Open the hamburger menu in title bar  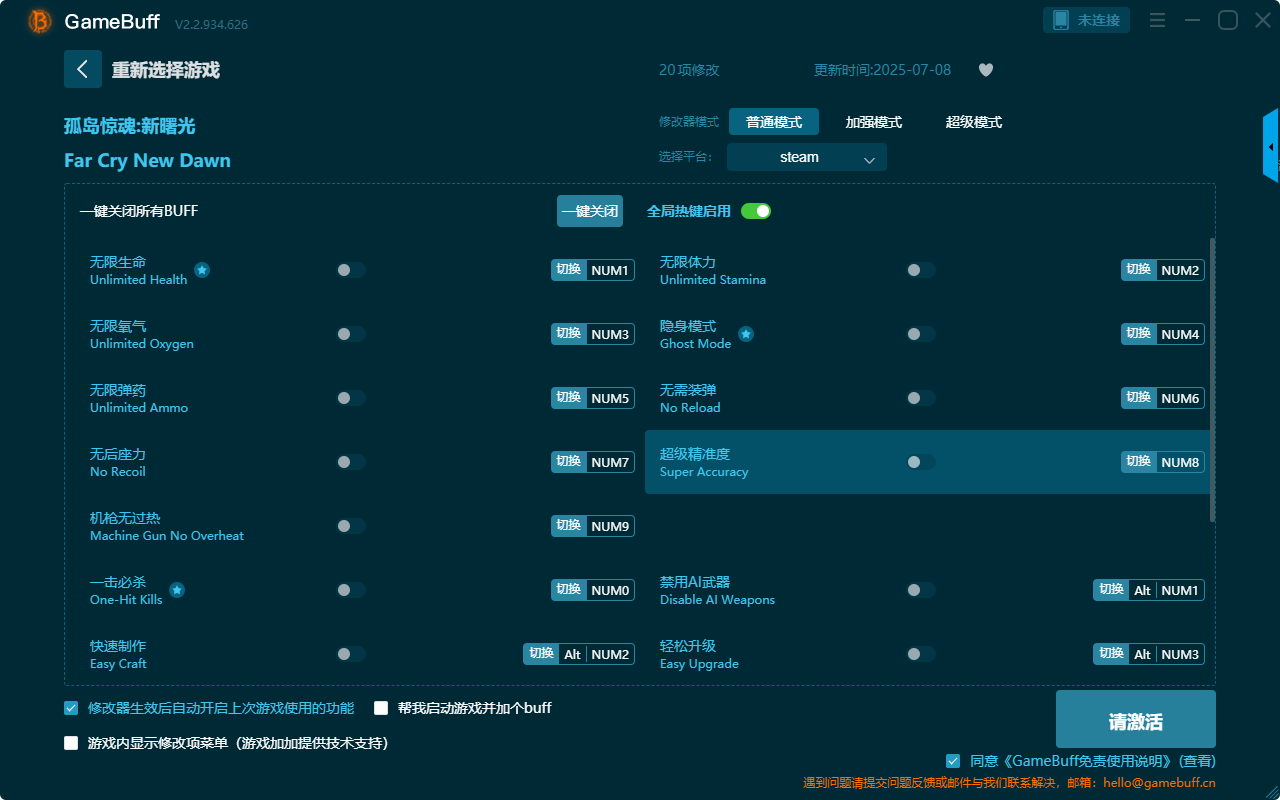1157,21
